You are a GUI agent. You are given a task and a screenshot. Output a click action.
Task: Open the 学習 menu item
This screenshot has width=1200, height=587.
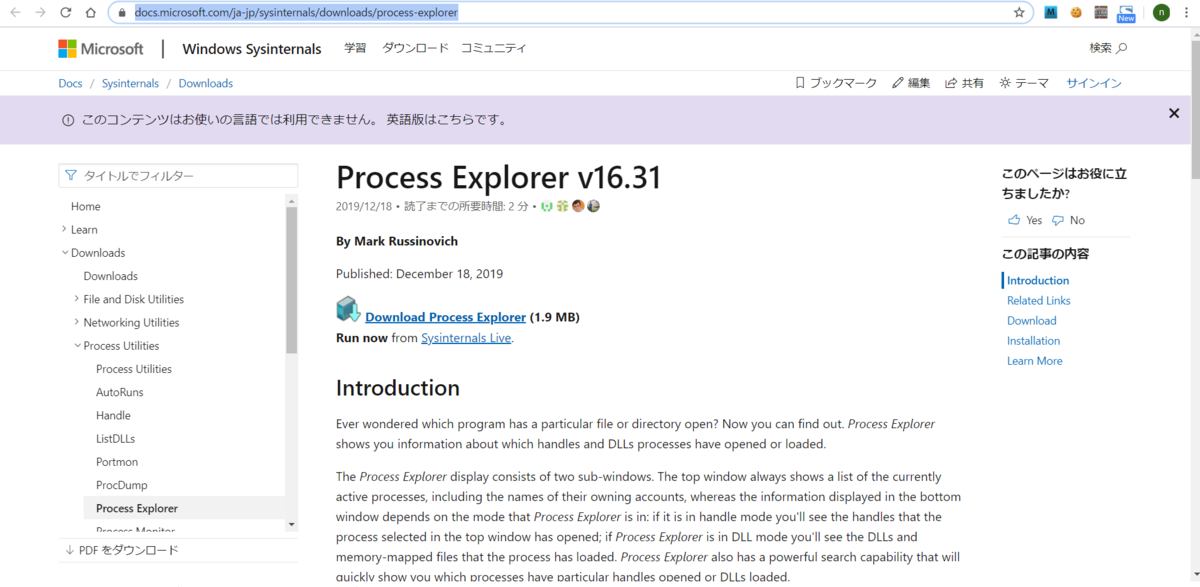pos(355,48)
